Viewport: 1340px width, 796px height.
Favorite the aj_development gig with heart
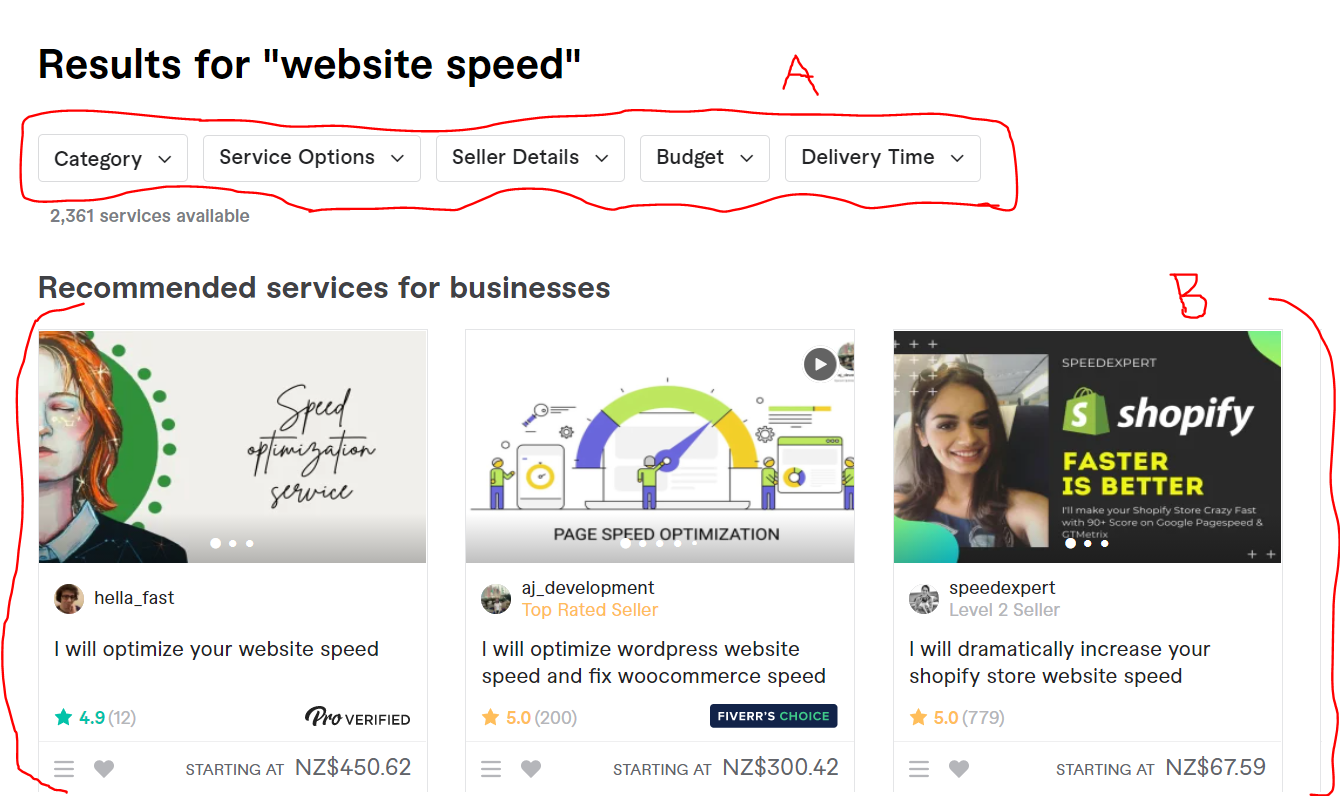531,769
